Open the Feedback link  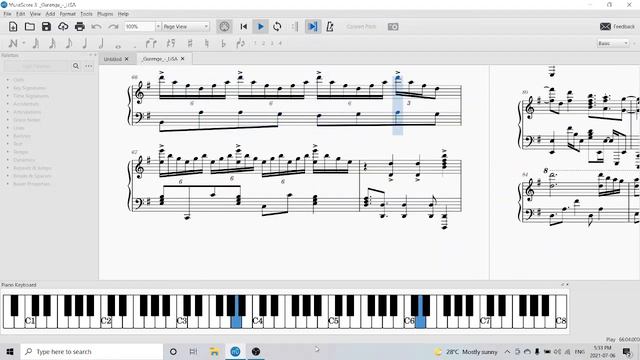tap(618, 27)
